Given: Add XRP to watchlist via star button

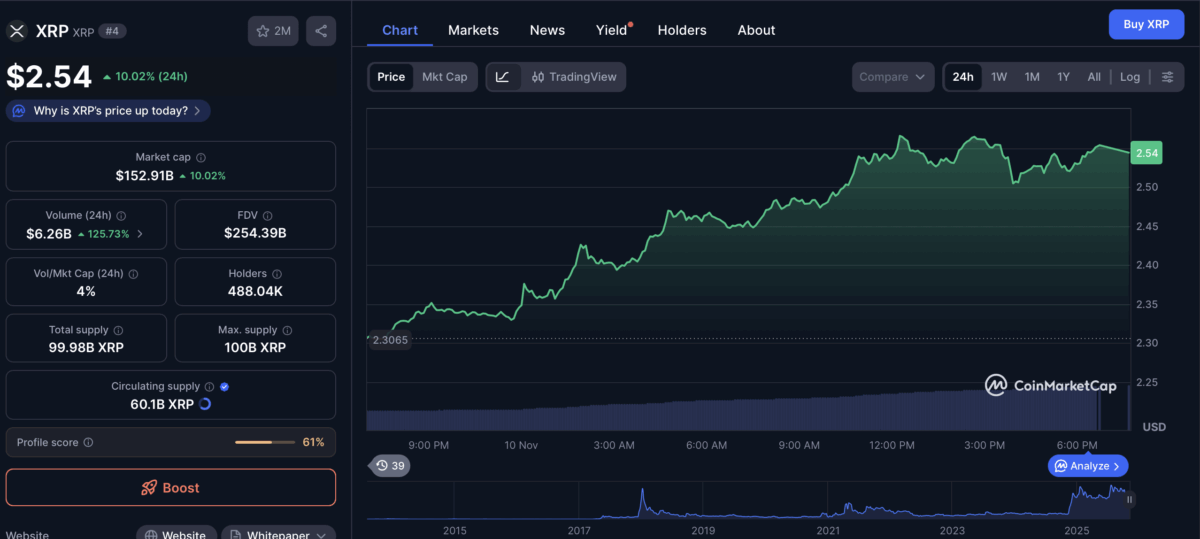Looking at the screenshot, I should point(273,31).
